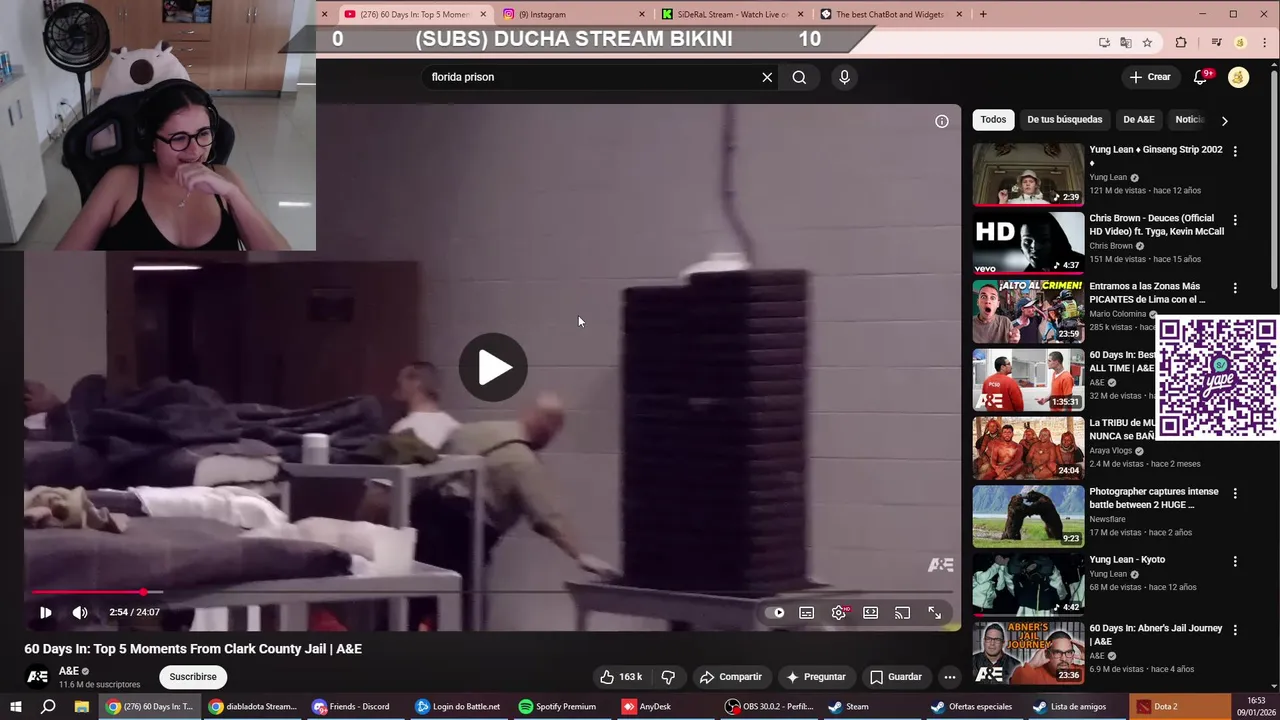The image size is (1280, 720).
Task: Click the Preguntar button
Action: [816, 677]
